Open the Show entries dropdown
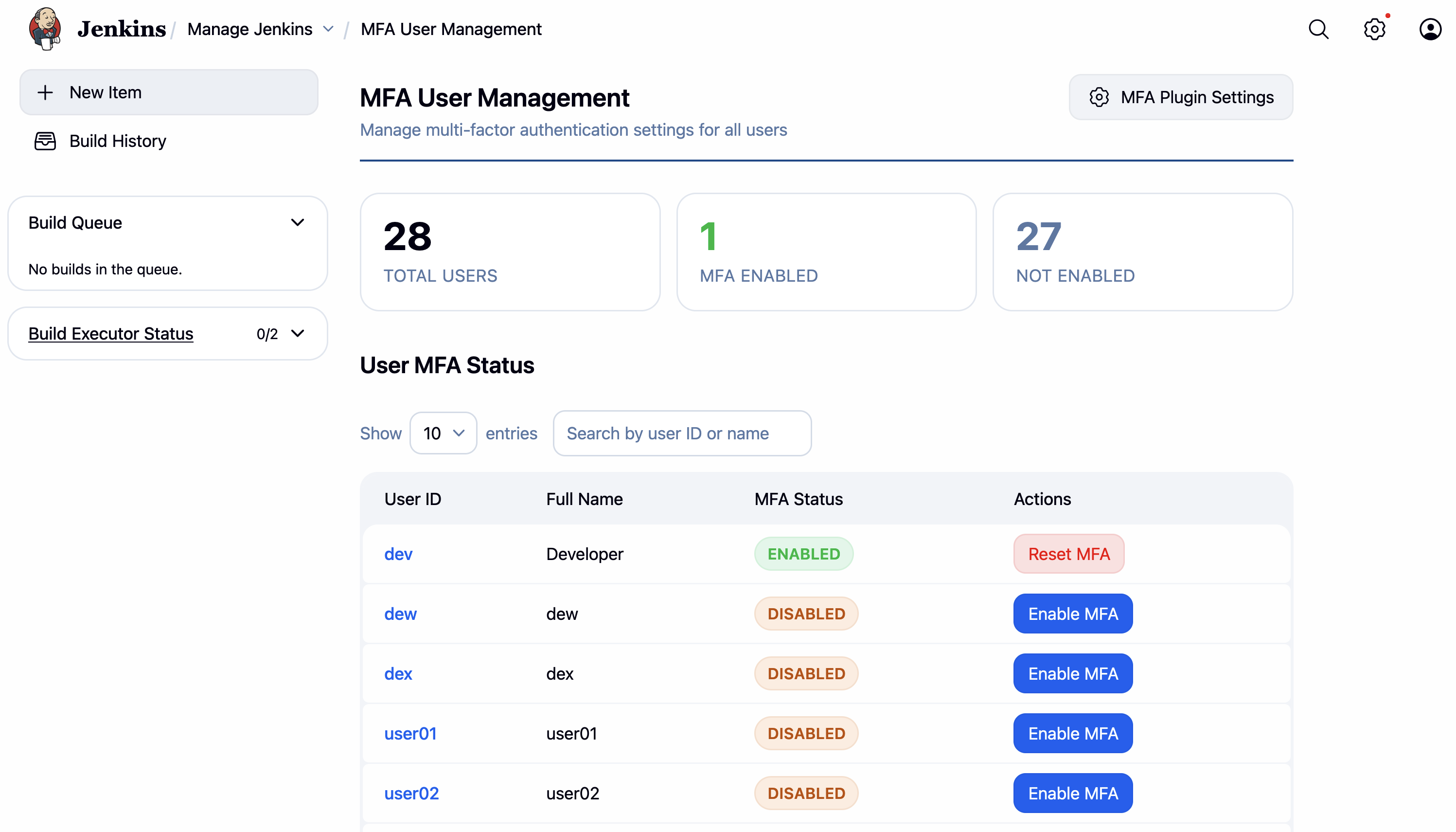The height and width of the screenshot is (832, 1456). pos(443,433)
